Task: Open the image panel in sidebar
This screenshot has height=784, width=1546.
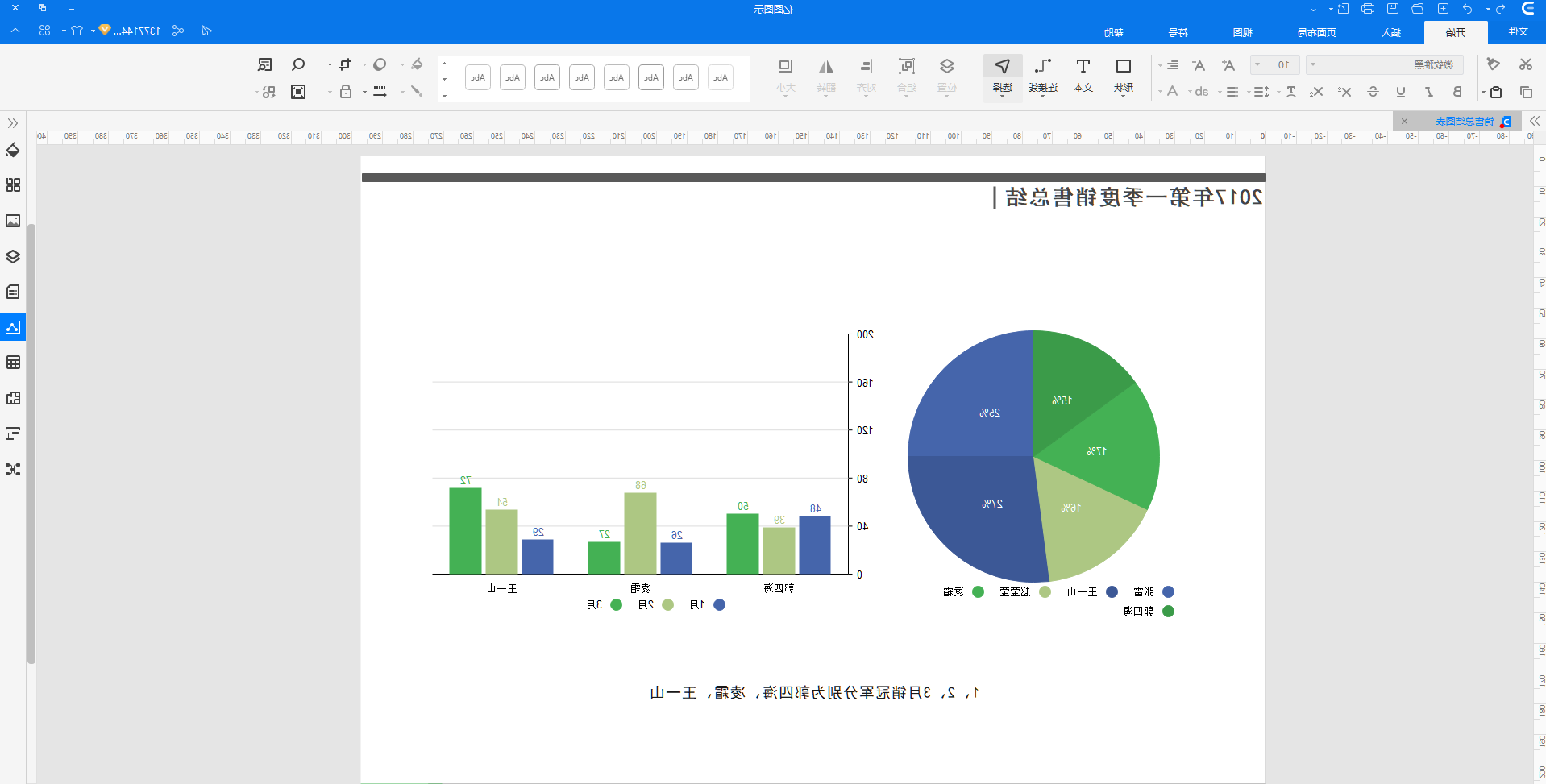Action: click(x=13, y=221)
